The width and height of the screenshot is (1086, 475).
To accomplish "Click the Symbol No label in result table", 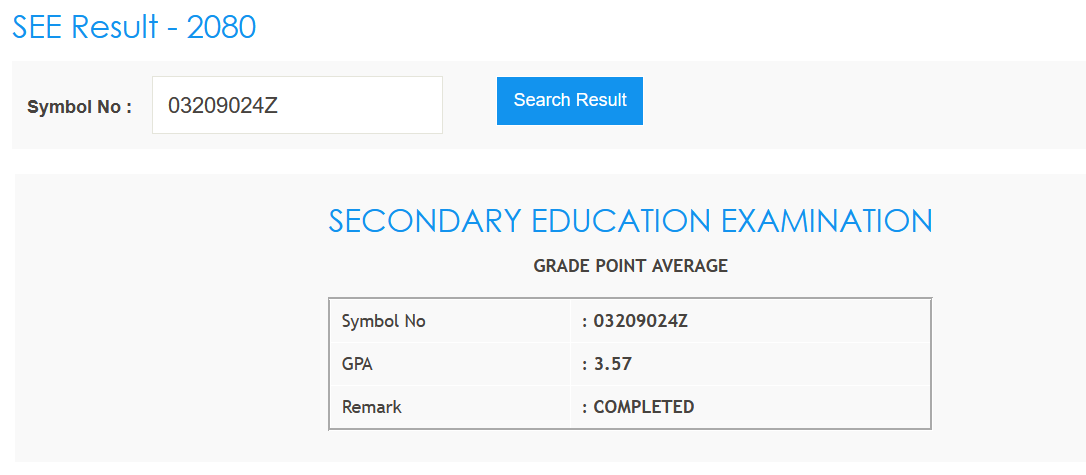I will [x=384, y=321].
